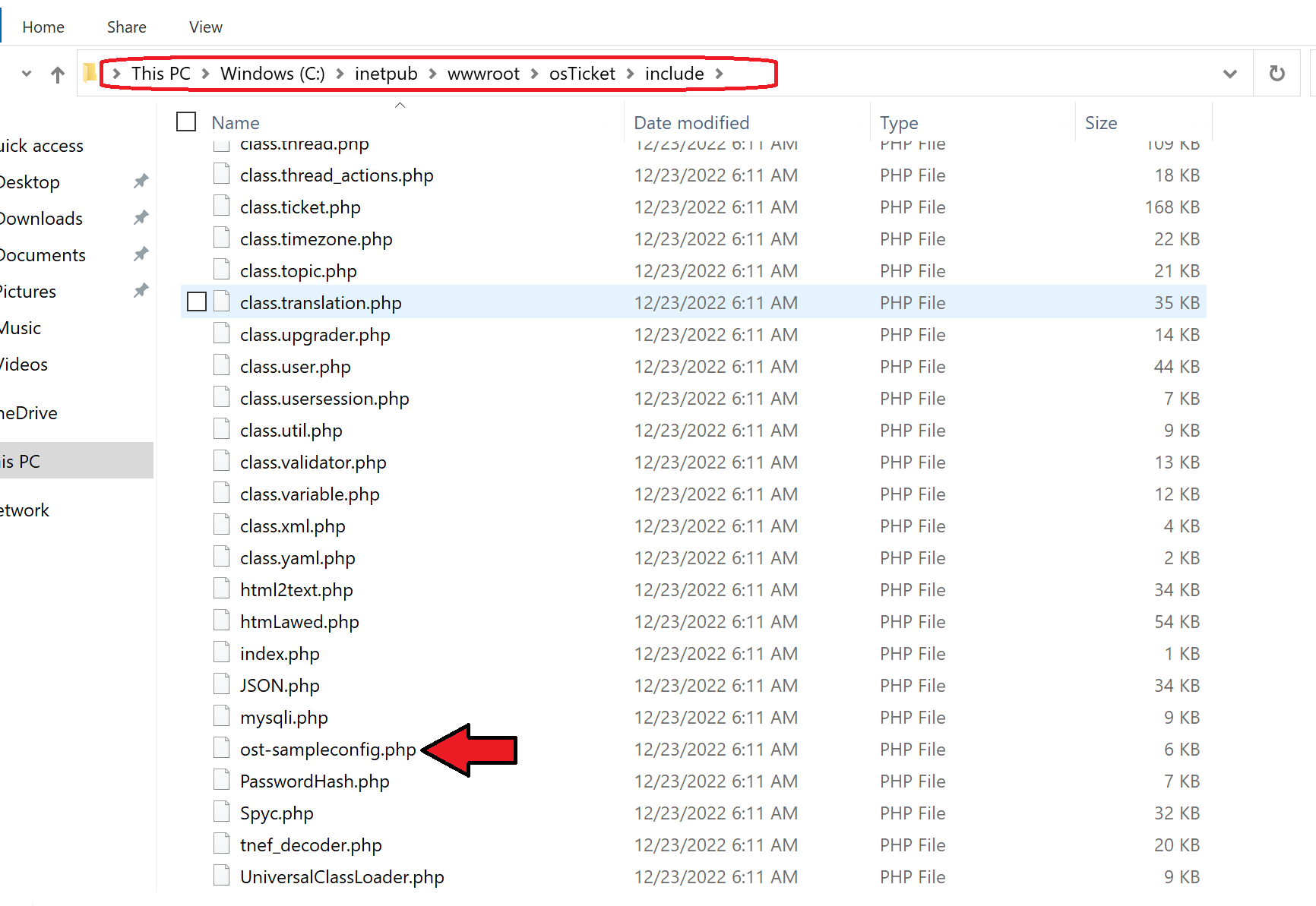The image size is (1316, 906).
Task: Click file icon of class.ticket.php
Action: click(x=222, y=207)
